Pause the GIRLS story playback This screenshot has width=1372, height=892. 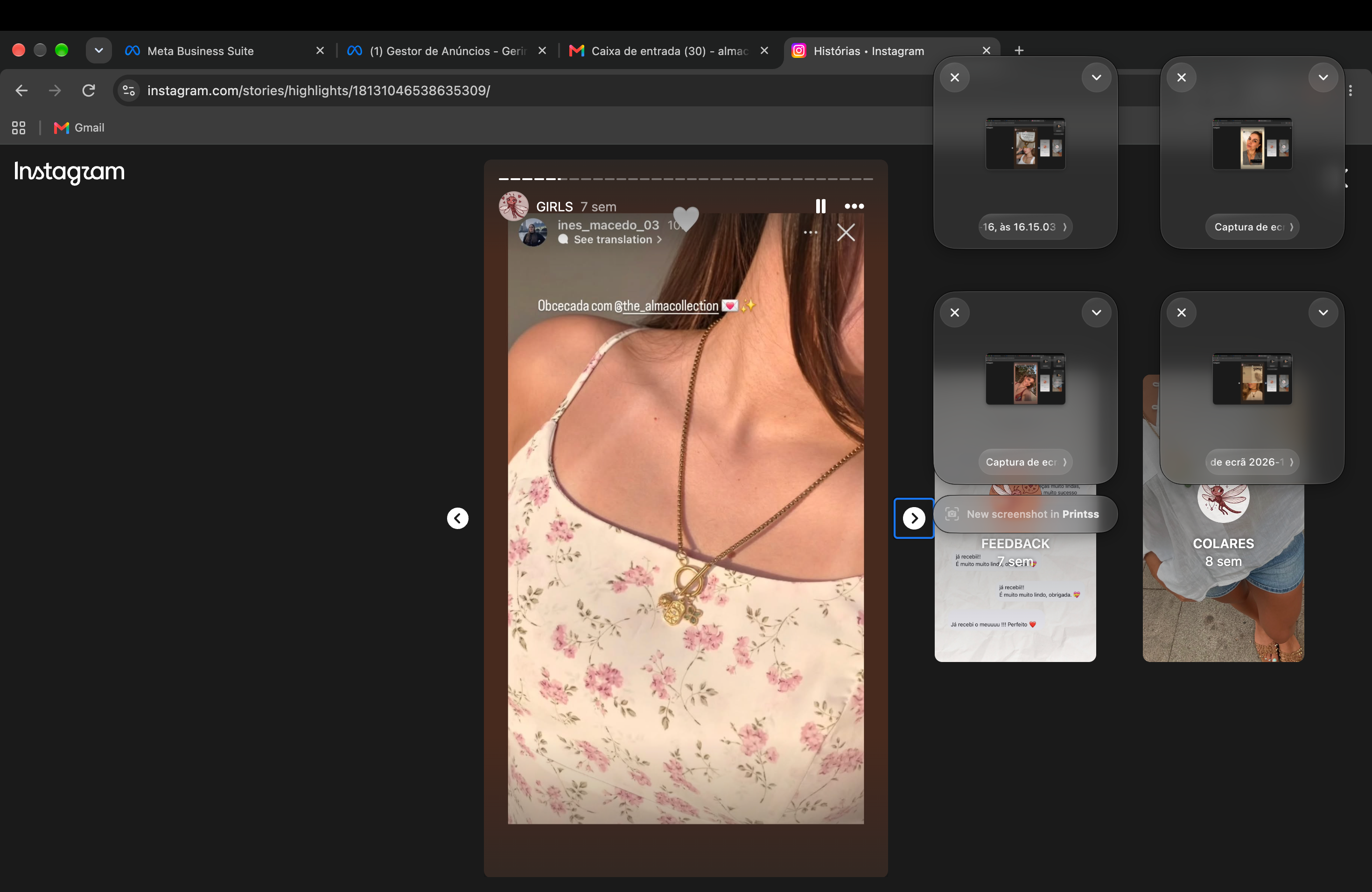(x=820, y=206)
